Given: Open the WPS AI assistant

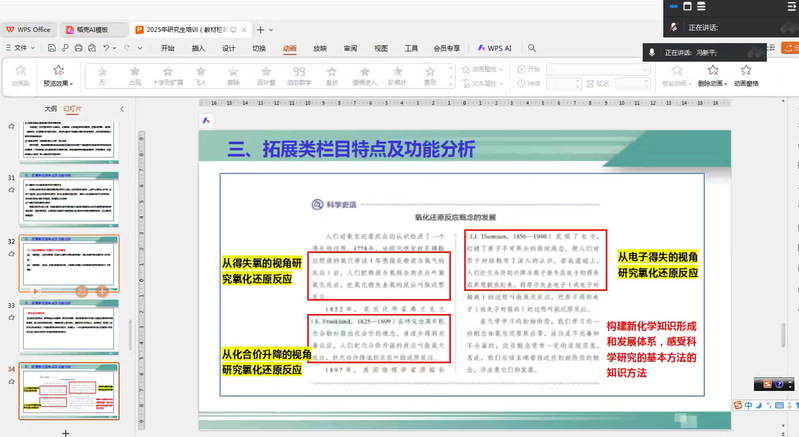Looking at the screenshot, I should (x=494, y=48).
